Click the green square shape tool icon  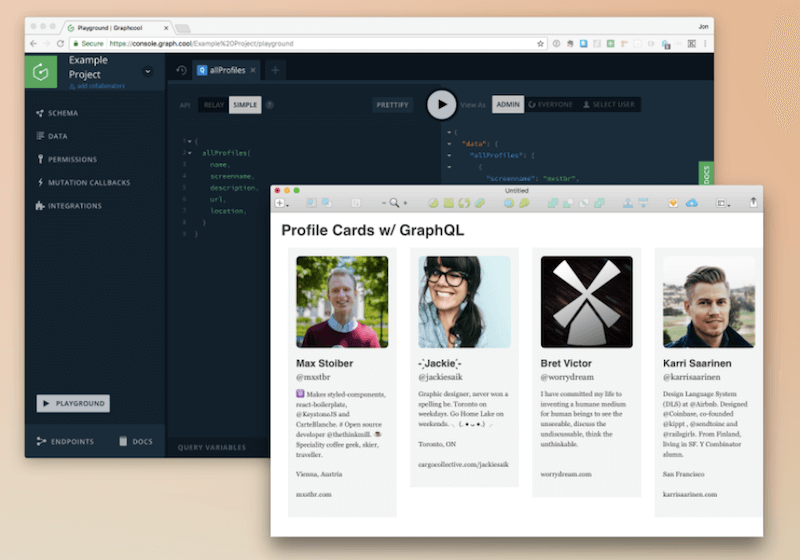[x=448, y=203]
